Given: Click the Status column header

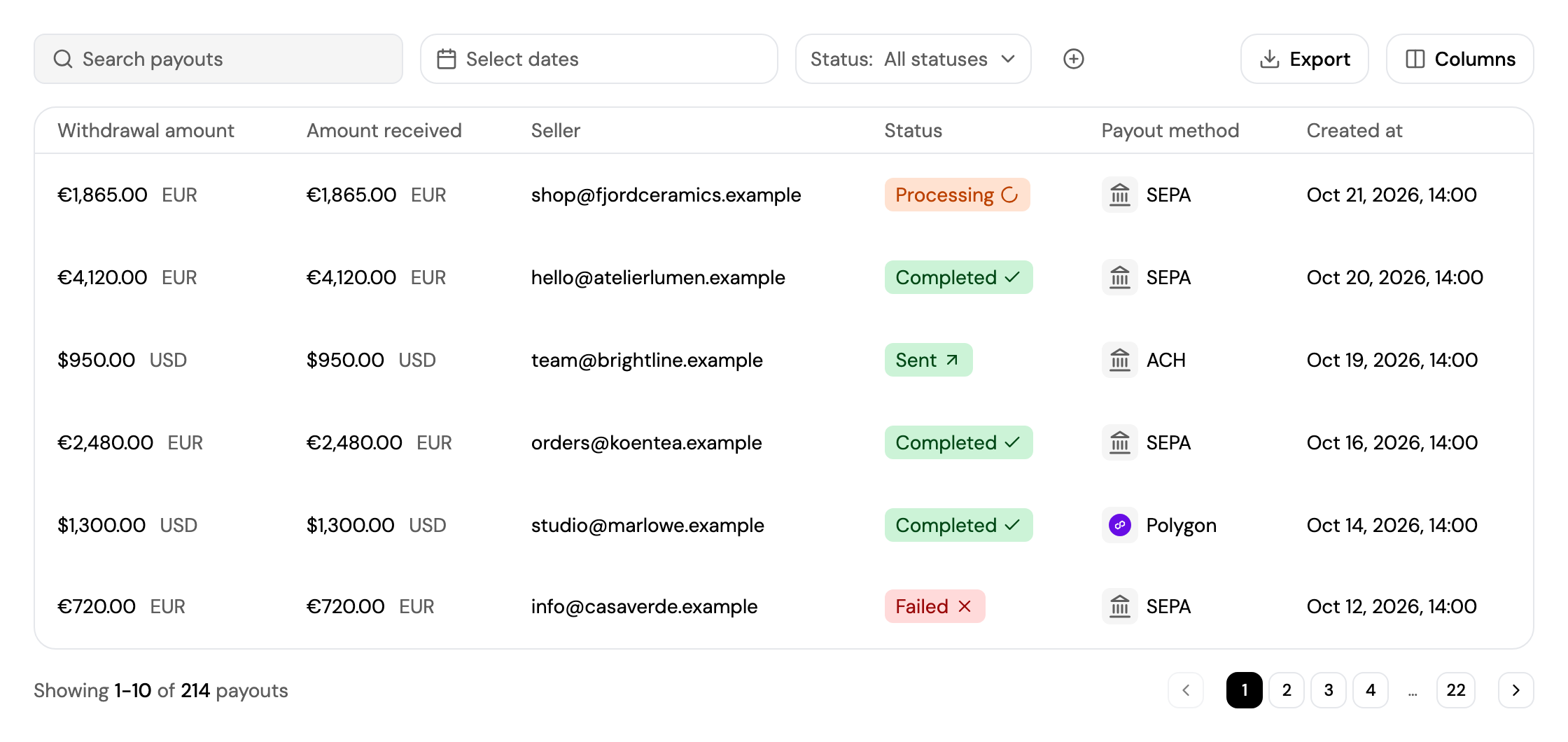Looking at the screenshot, I should (913, 130).
